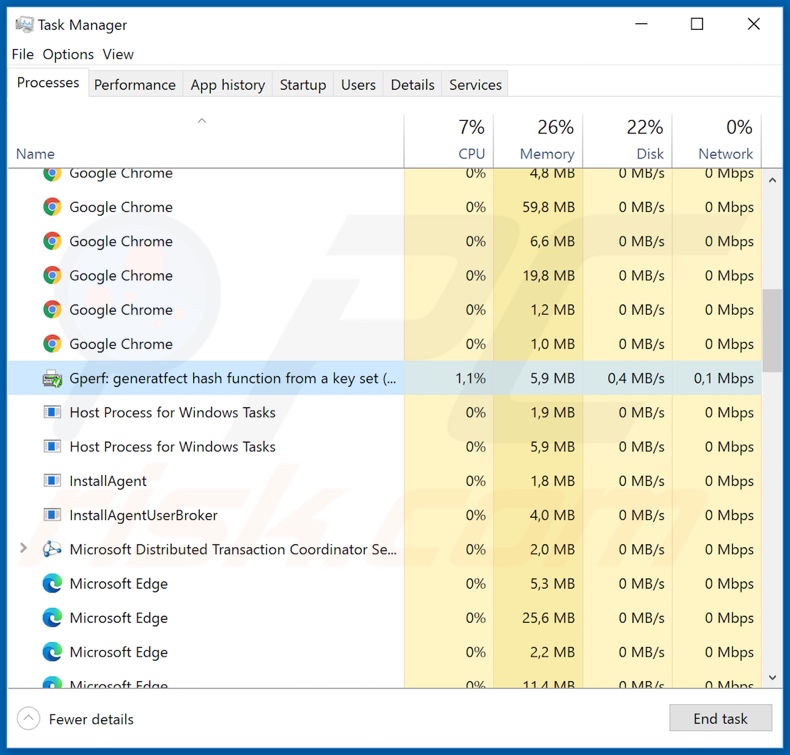Screen dimensions: 790x755
Task: Minimize the Task Manager window
Action: tap(641, 24)
